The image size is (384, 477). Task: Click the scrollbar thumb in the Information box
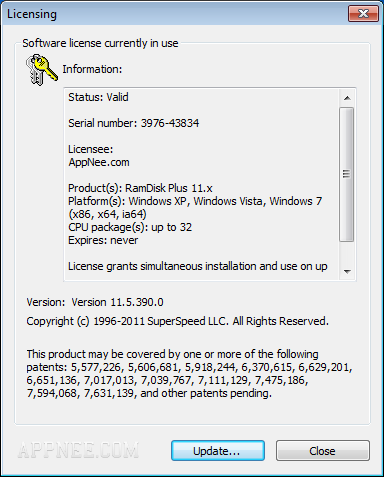tap(347, 174)
